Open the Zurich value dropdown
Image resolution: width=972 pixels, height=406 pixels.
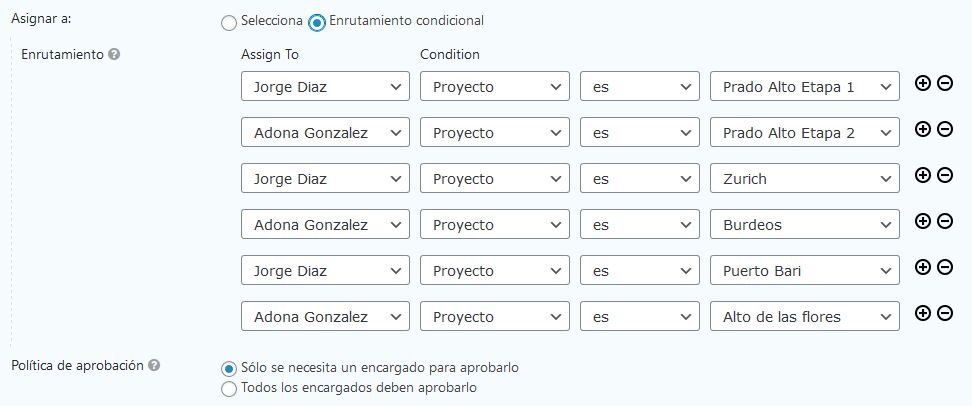(805, 179)
